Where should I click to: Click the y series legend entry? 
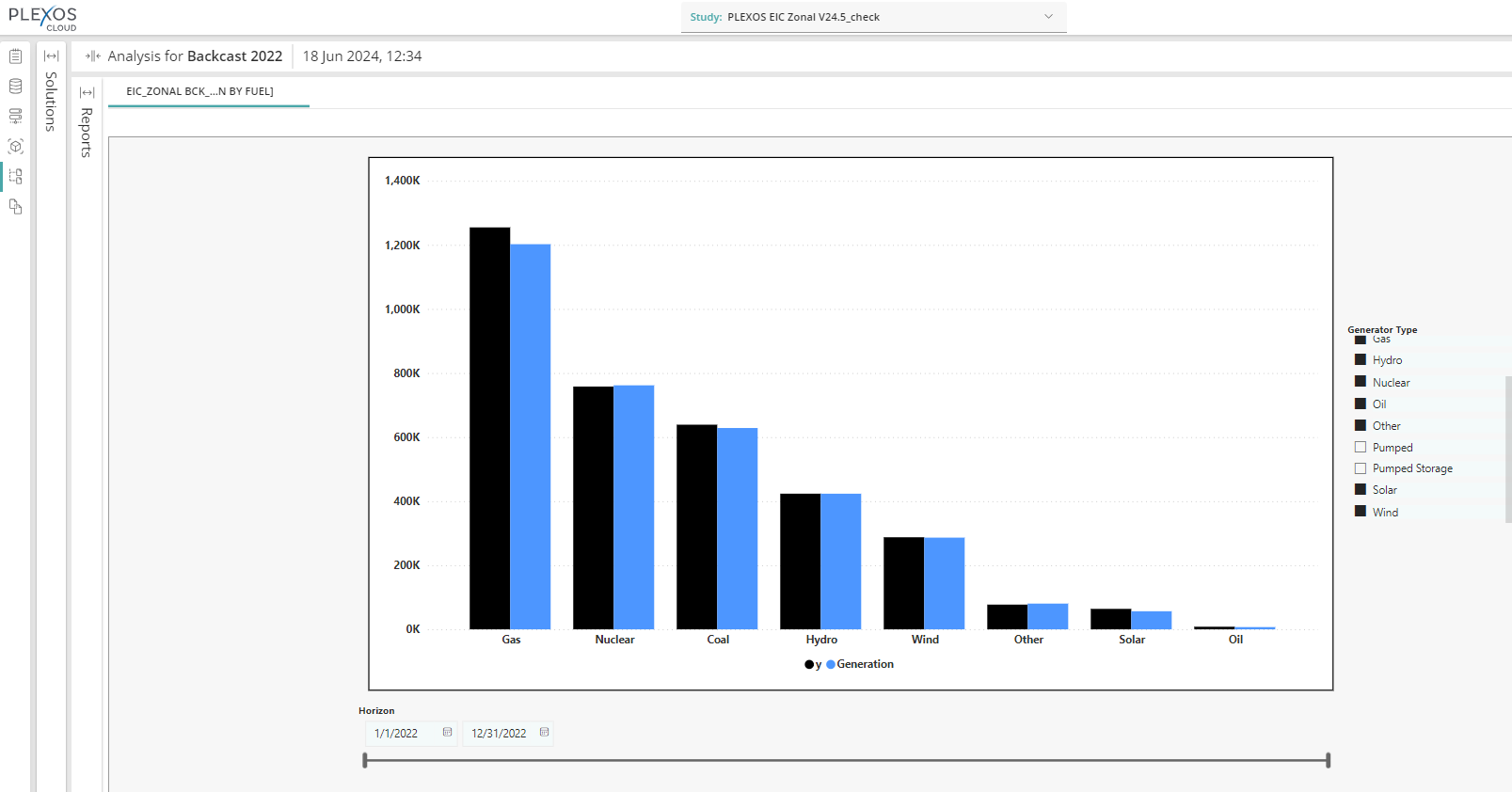813,664
